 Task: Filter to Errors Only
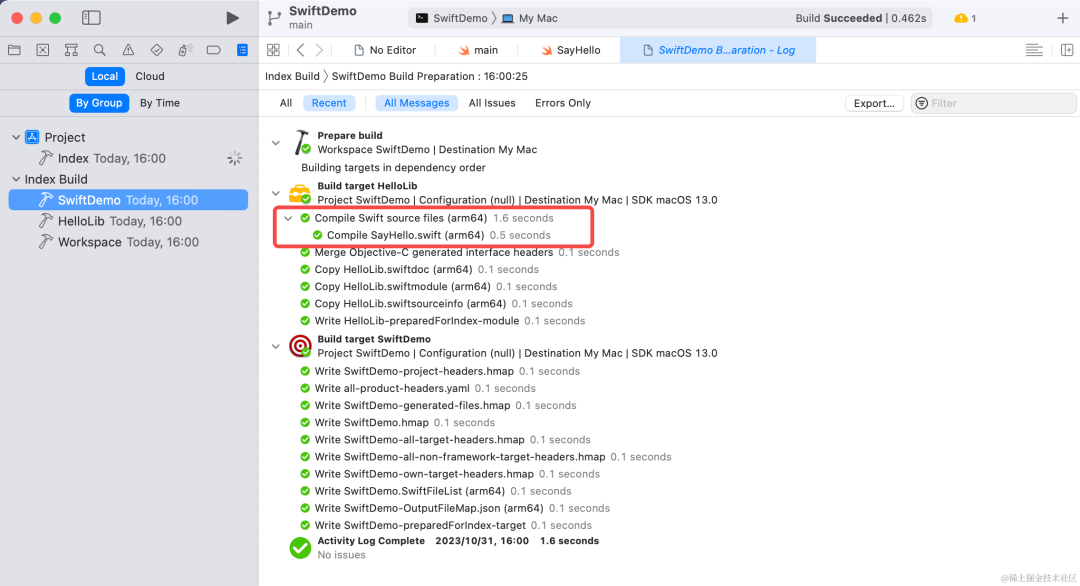click(563, 103)
